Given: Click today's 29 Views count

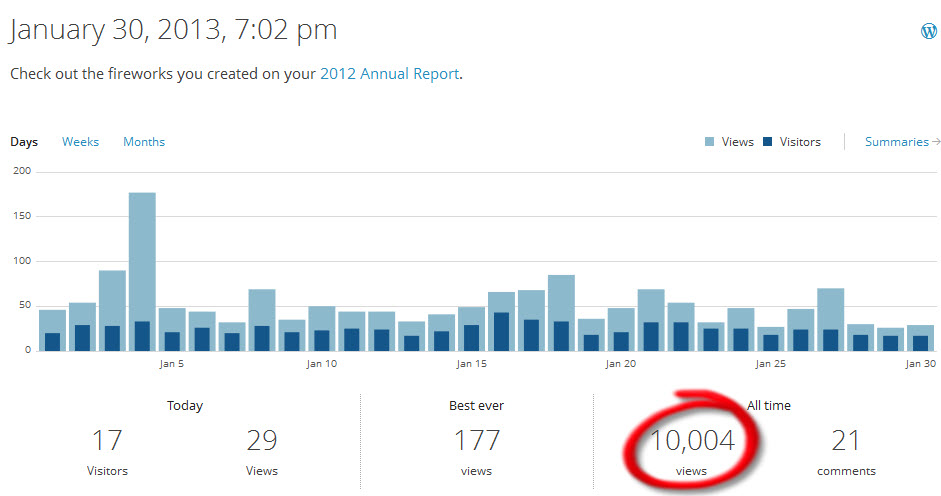Looking at the screenshot, I should pyautogui.click(x=261, y=440).
